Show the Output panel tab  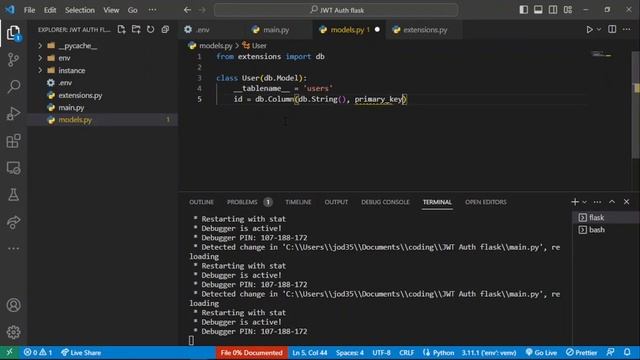(336, 202)
